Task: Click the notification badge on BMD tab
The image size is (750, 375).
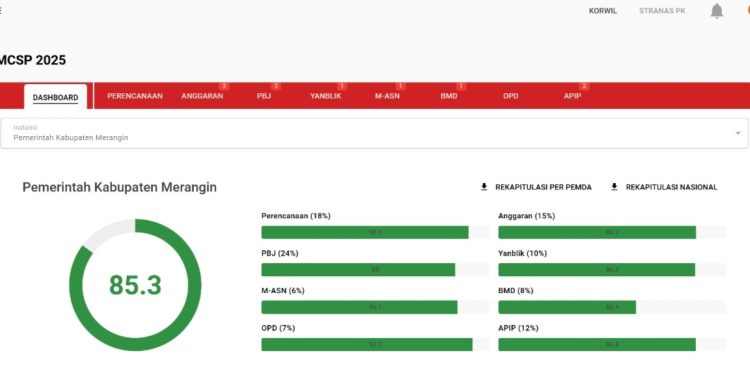Action: click(461, 87)
